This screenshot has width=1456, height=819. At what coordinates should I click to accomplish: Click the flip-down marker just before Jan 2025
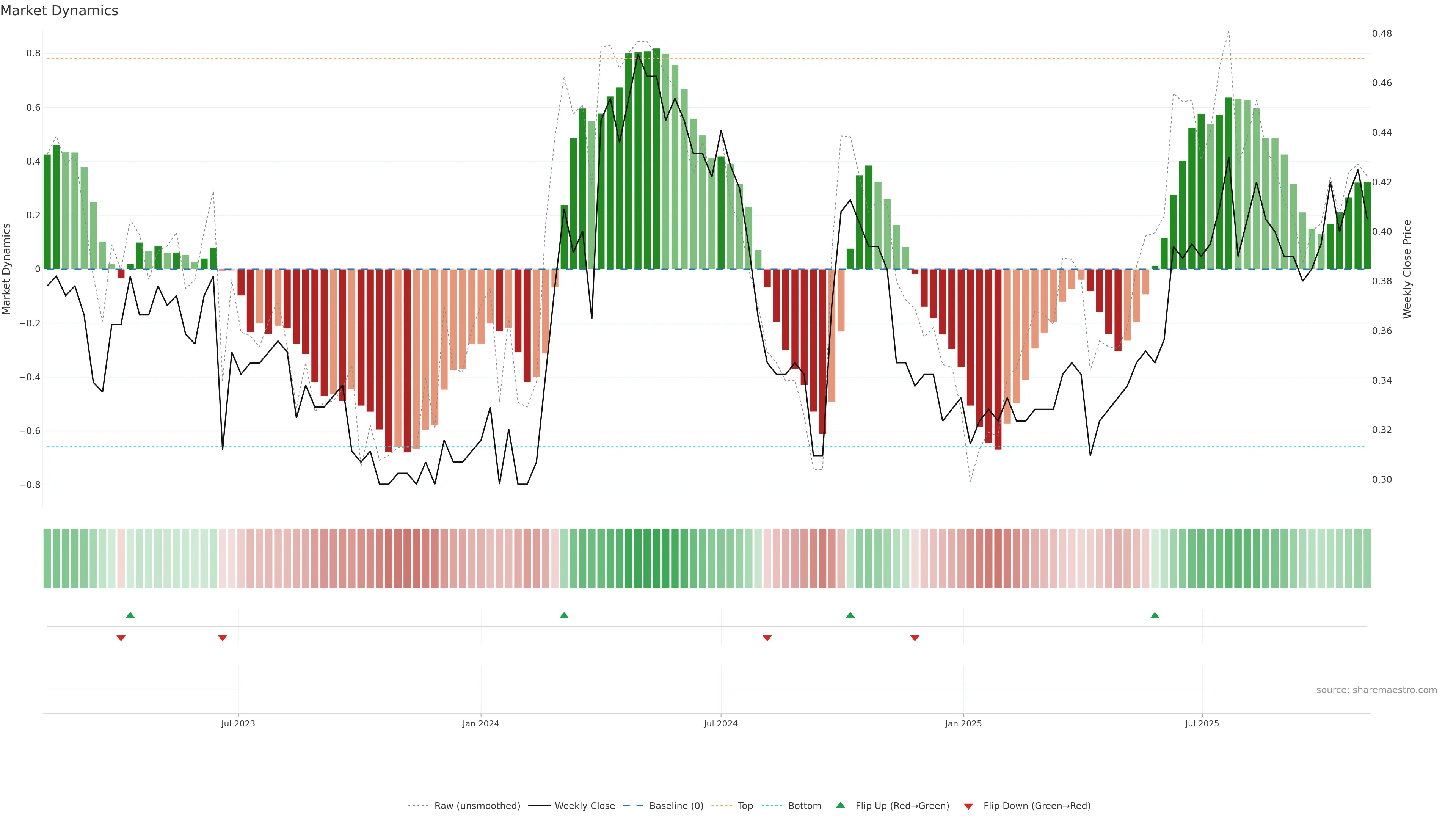[x=915, y=638]
